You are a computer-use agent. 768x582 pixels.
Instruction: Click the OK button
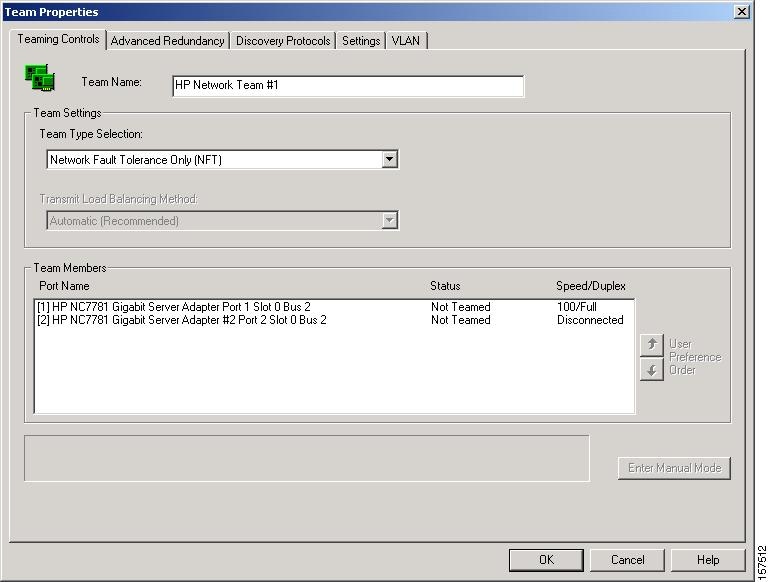point(546,560)
